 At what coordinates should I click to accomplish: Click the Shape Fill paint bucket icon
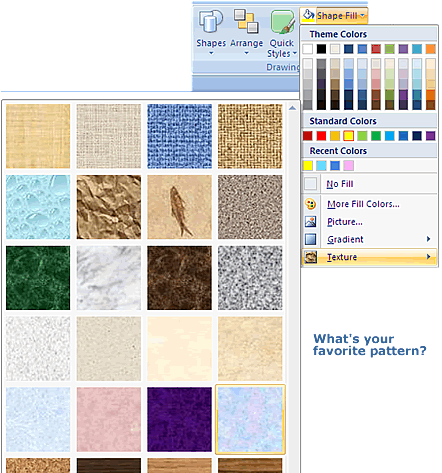coord(308,15)
